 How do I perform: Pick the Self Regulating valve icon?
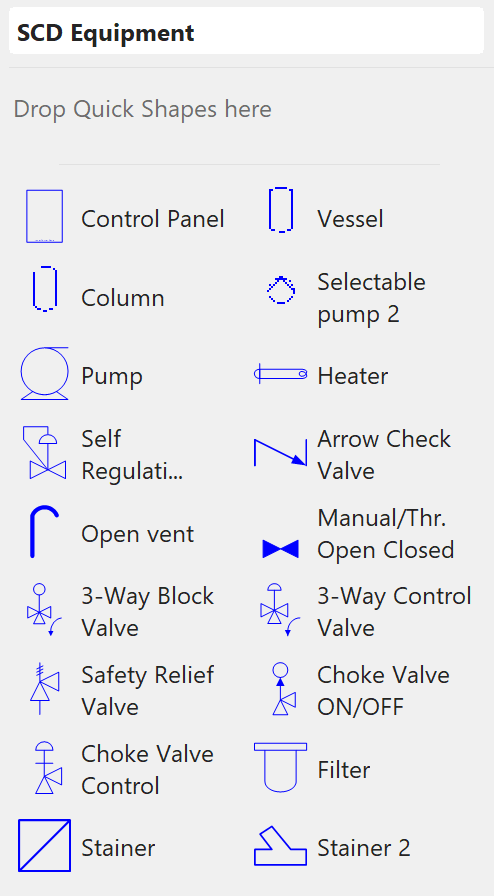[x=45, y=453]
